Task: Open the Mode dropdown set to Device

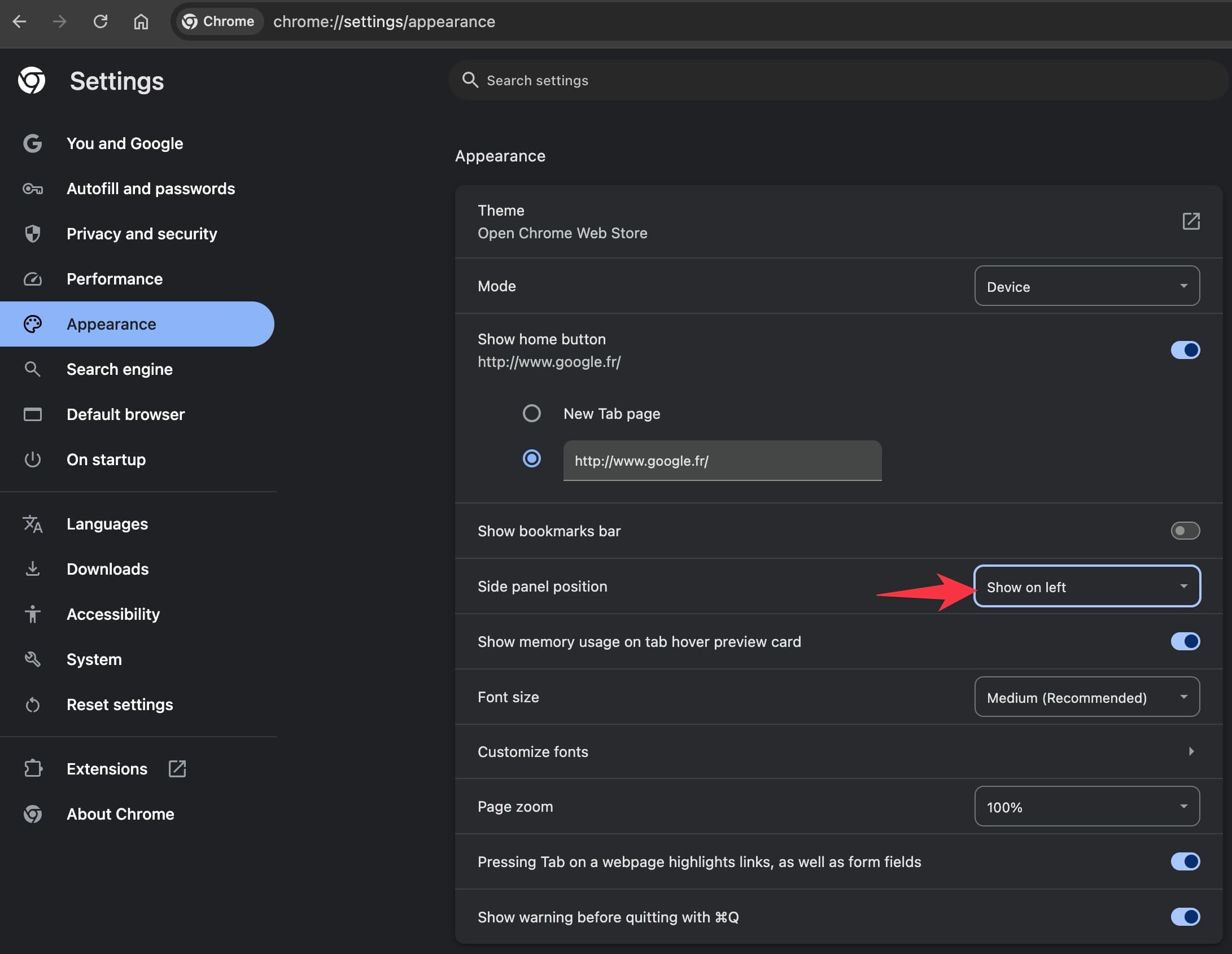Action: (1086, 286)
